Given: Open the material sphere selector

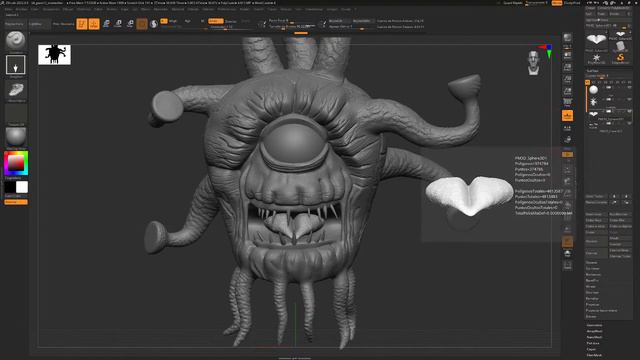Looking at the screenshot, I should (x=16, y=137).
